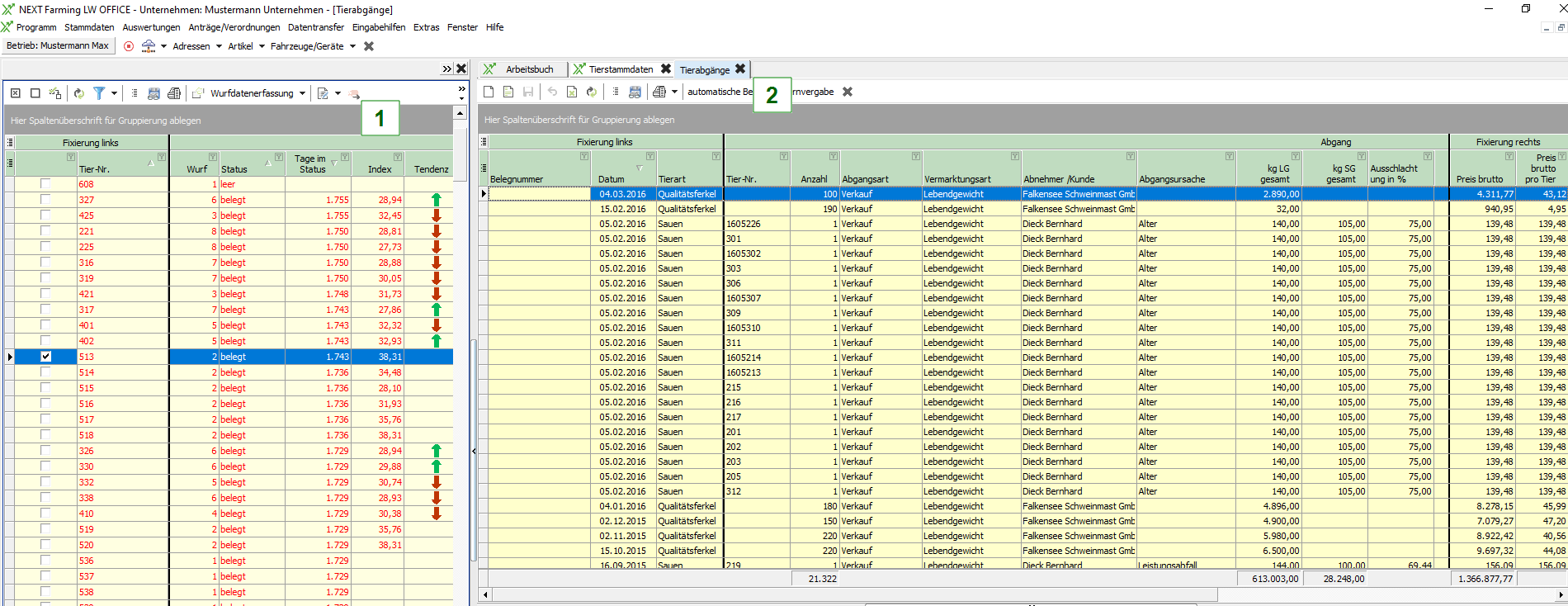This screenshot has height=606, width=1568.
Task: Click the X after automatische toolbar text
Action: click(x=848, y=92)
